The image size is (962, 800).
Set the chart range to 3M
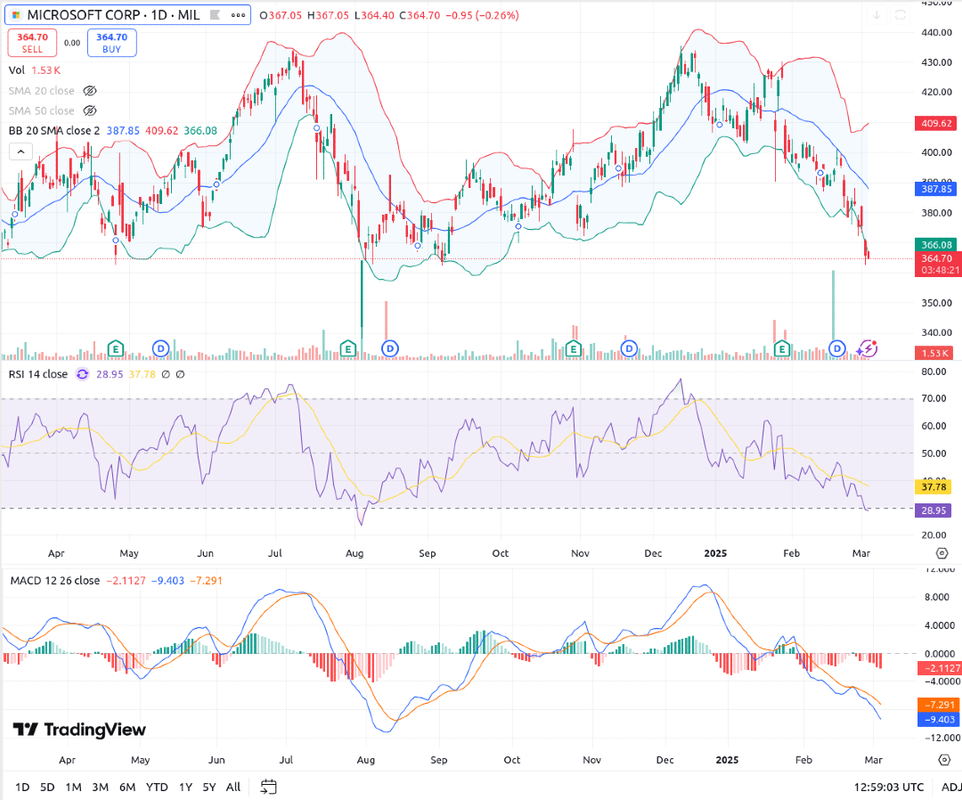point(100,787)
